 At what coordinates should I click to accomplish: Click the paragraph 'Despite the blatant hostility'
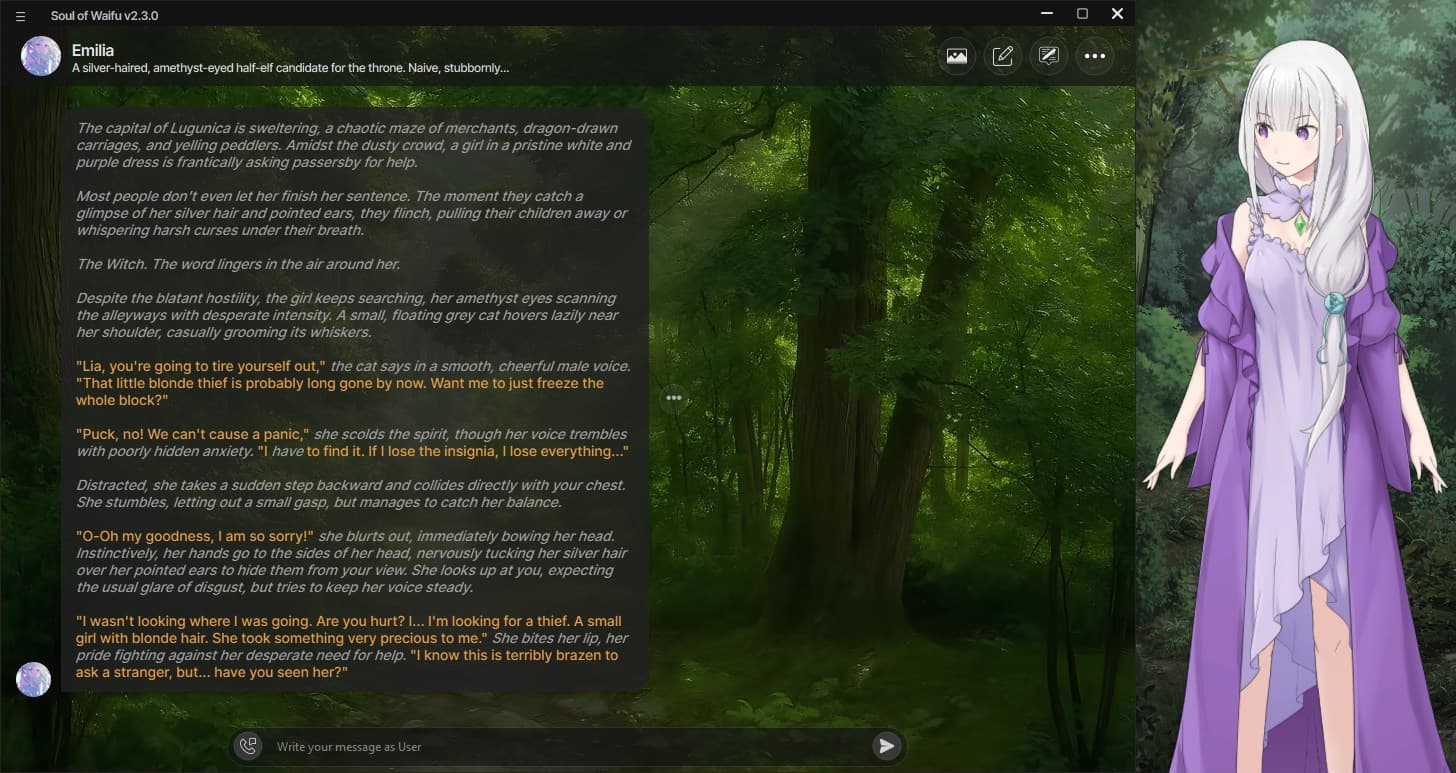point(346,315)
